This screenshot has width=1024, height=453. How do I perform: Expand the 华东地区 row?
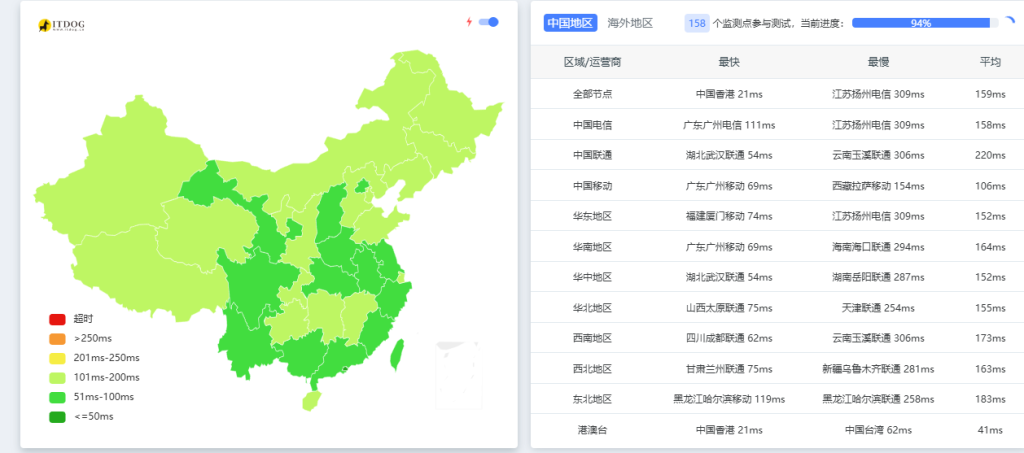pyautogui.click(x=592, y=216)
